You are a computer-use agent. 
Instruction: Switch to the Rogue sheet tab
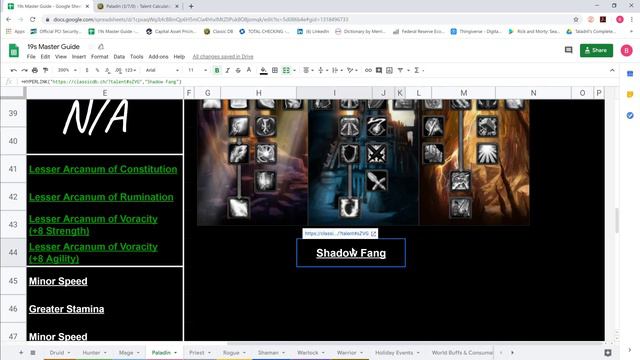pyautogui.click(x=233, y=352)
